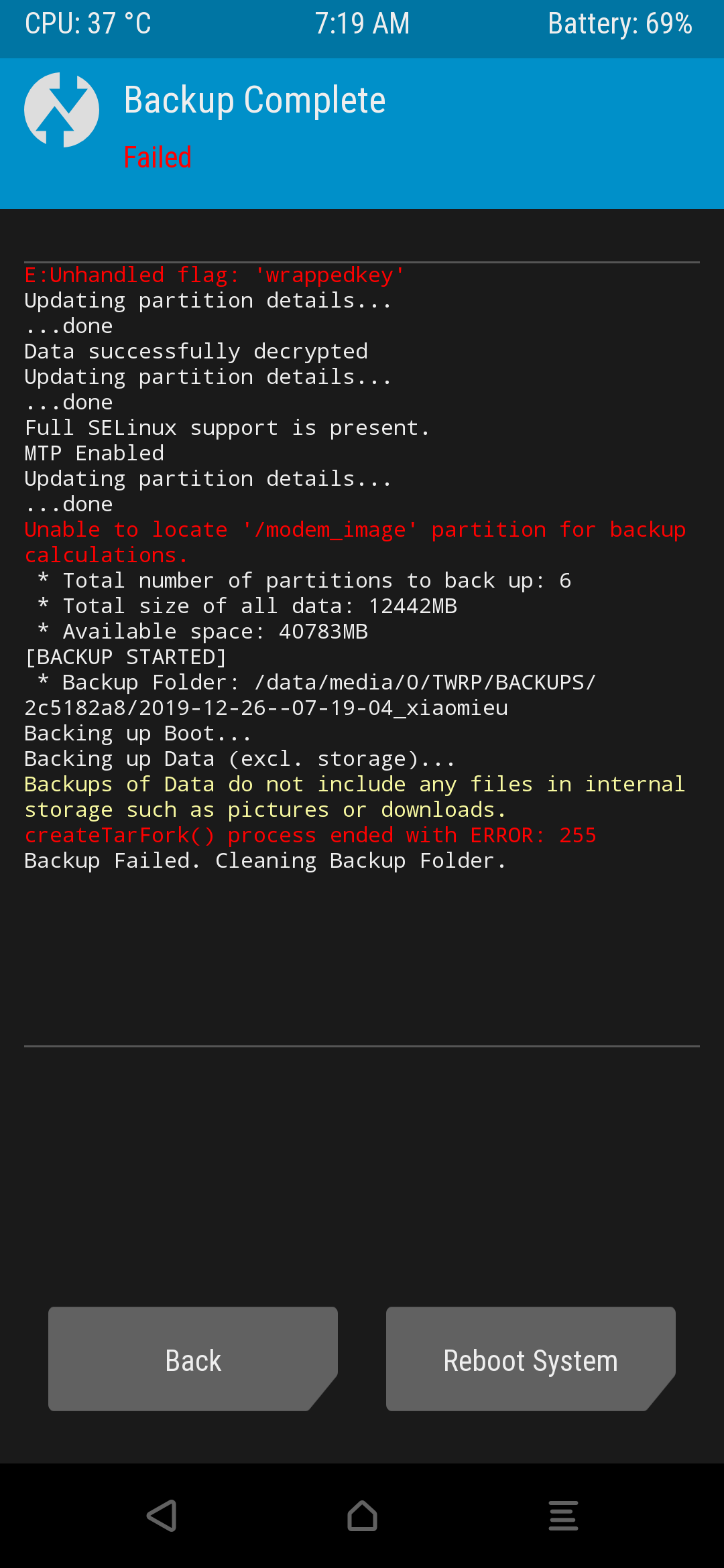This screenshot has width=724, height=1568.
Task: Click the Reboot System button
Action: (x=531, y=1359)
